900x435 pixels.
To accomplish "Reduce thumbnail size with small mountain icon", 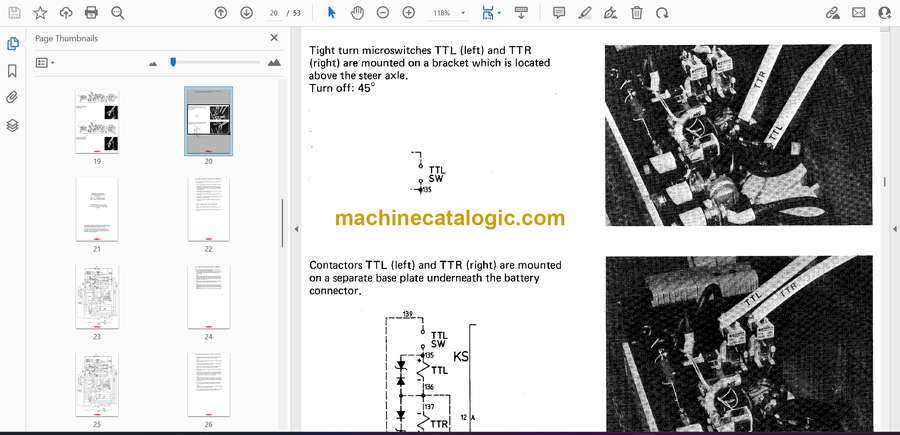I will pos(153,64).
